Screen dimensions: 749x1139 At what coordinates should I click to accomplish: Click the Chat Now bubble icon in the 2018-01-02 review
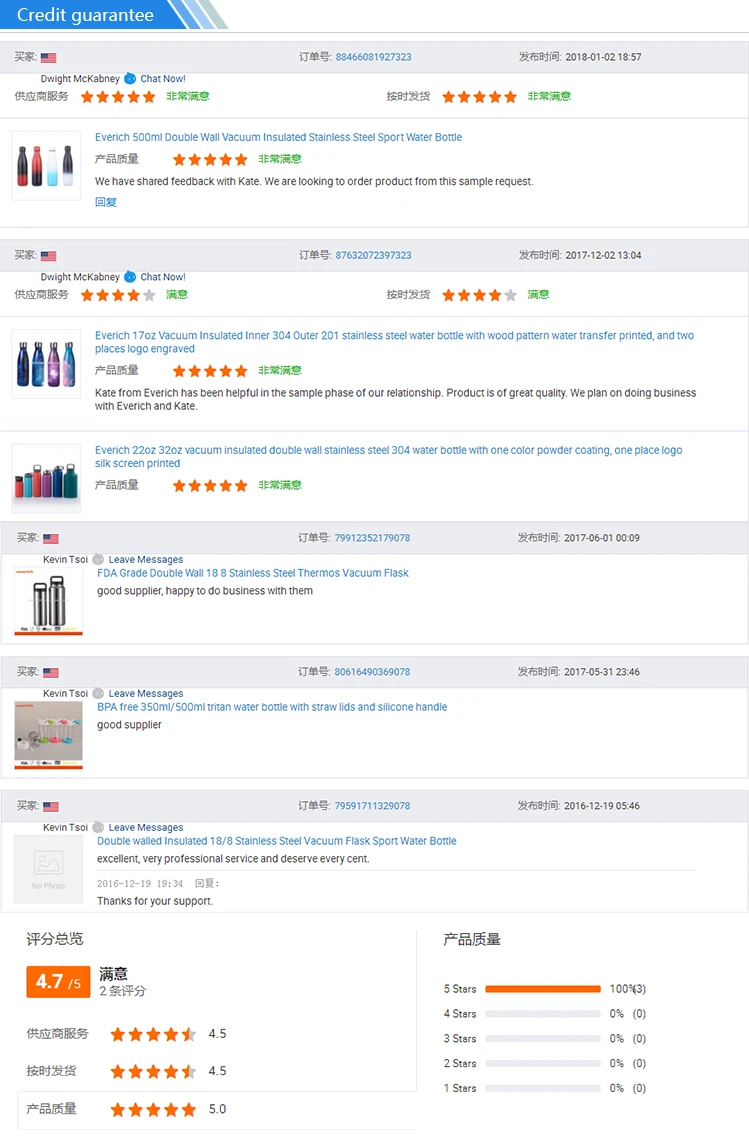tap(130, 78)
